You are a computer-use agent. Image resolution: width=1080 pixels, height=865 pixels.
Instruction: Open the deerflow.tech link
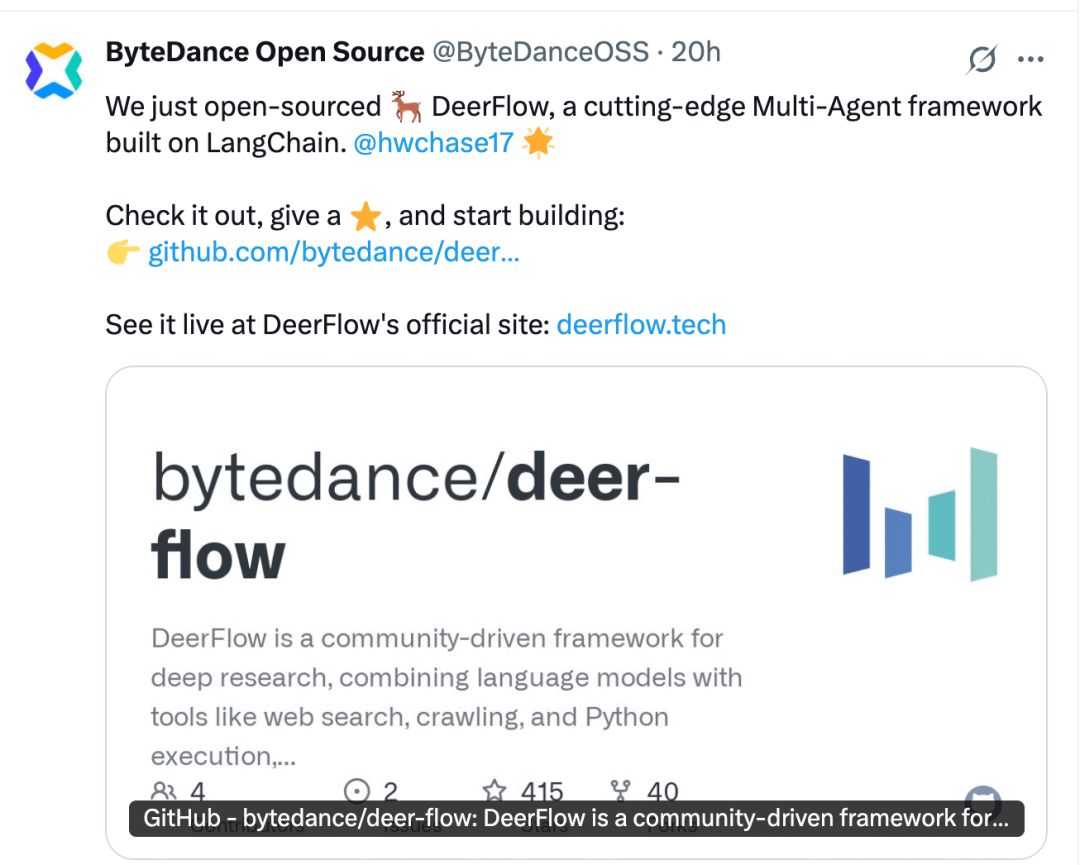click(641, 324)
